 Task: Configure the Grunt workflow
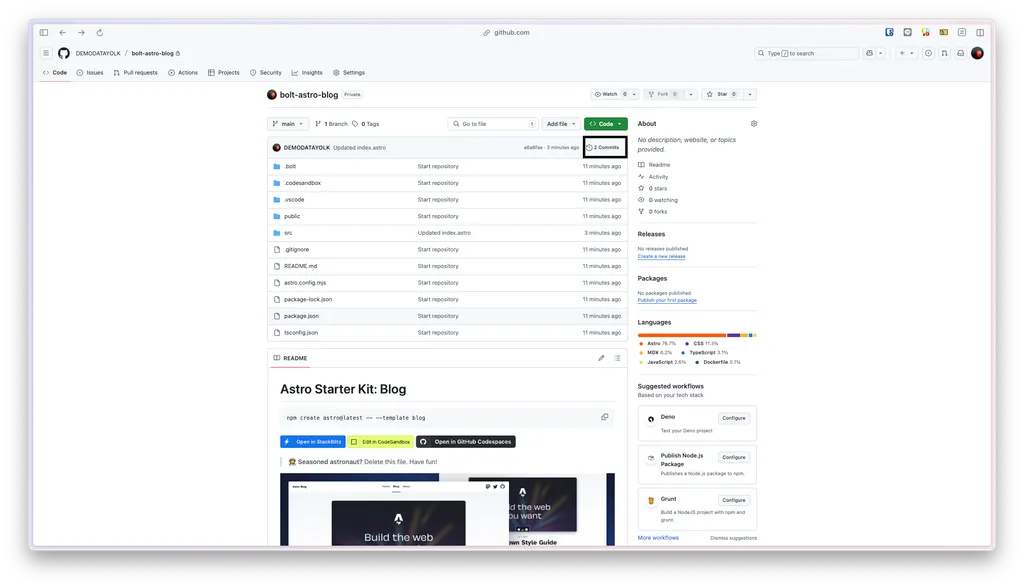733,500
